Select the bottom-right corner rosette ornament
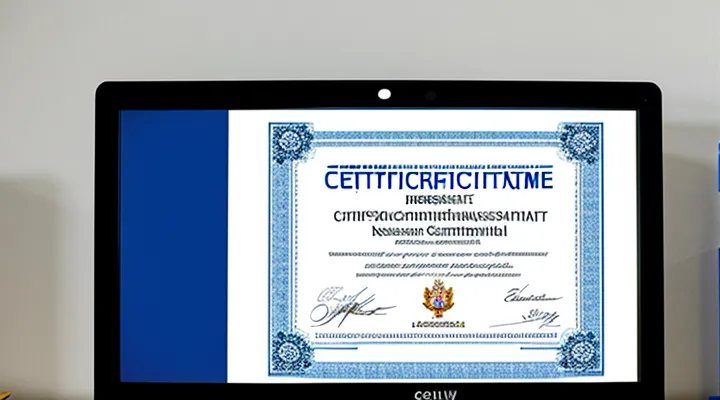 [x=579, y=351]
